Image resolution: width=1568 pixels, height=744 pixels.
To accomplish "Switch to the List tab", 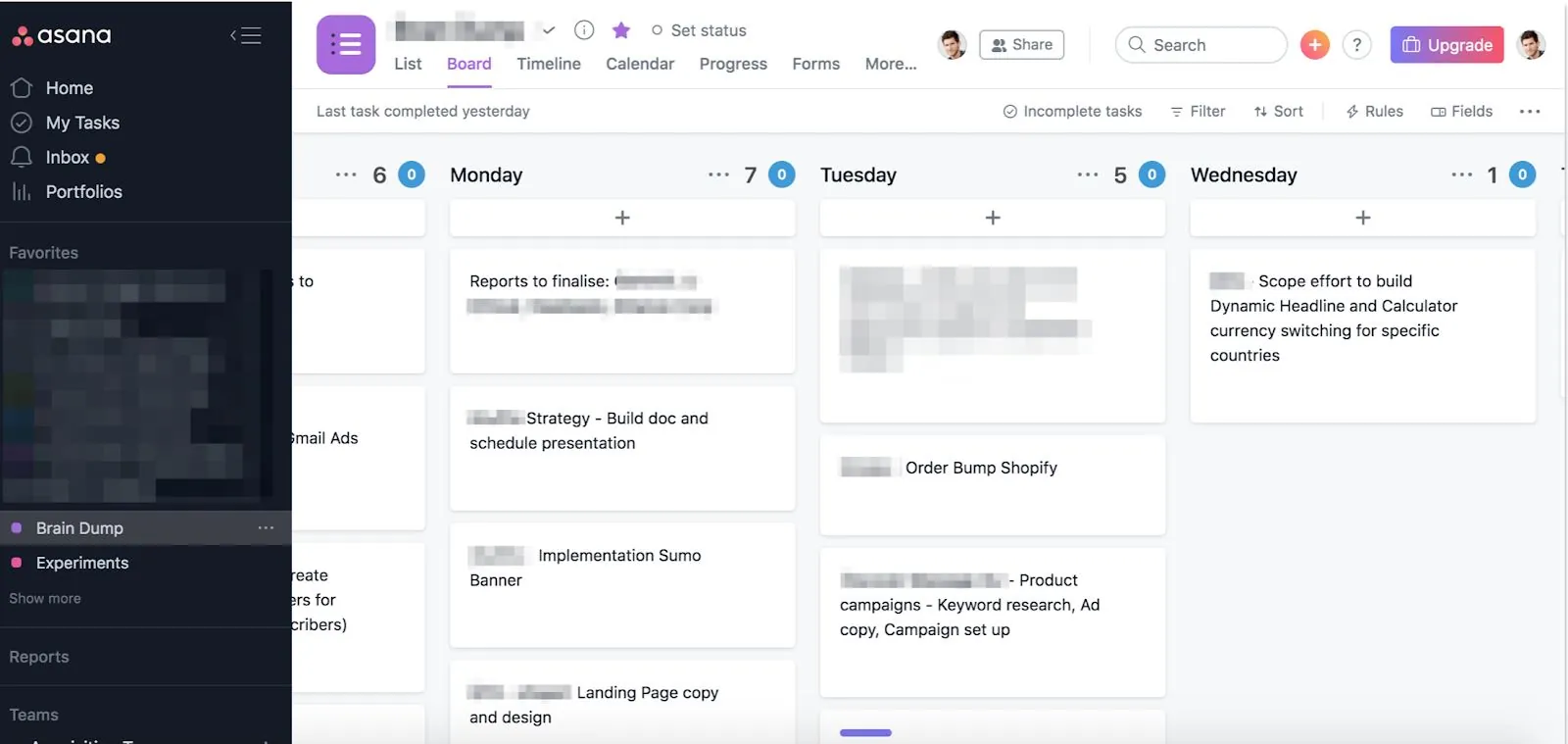I will click(408, 64).
